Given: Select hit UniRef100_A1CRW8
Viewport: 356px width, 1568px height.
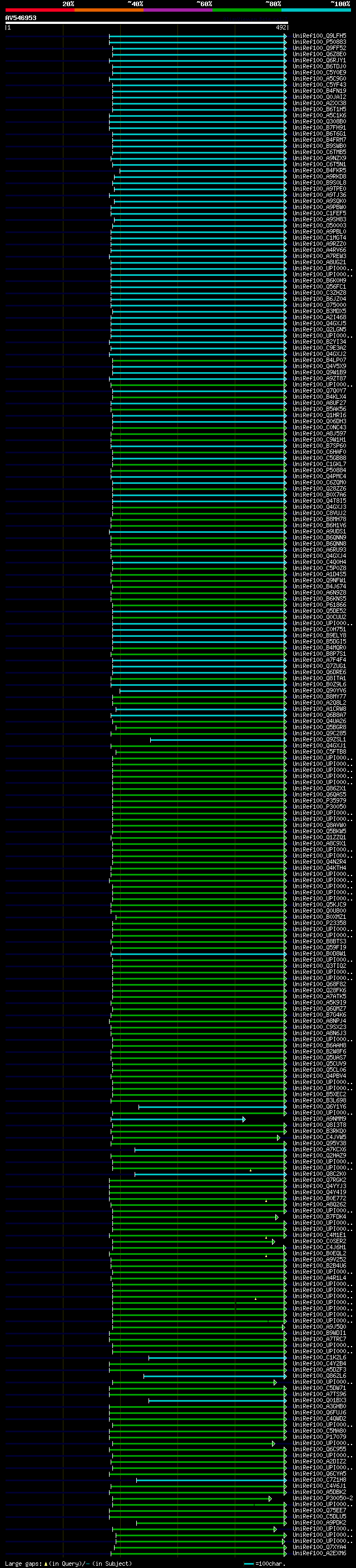Looking at the screenshot, I should tap(319, 709).
